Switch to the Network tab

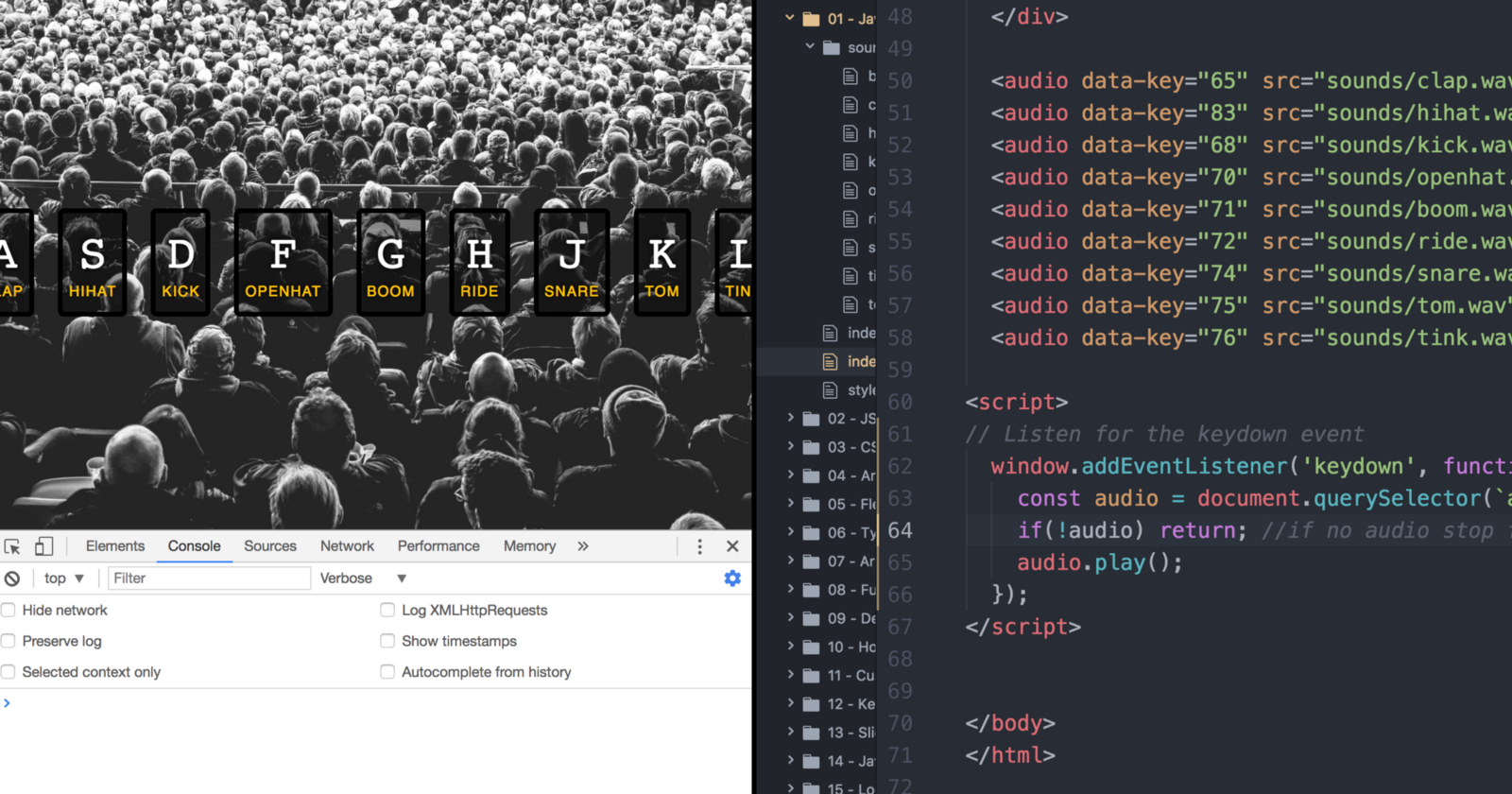pyautogui.click(x=347, y=546)
